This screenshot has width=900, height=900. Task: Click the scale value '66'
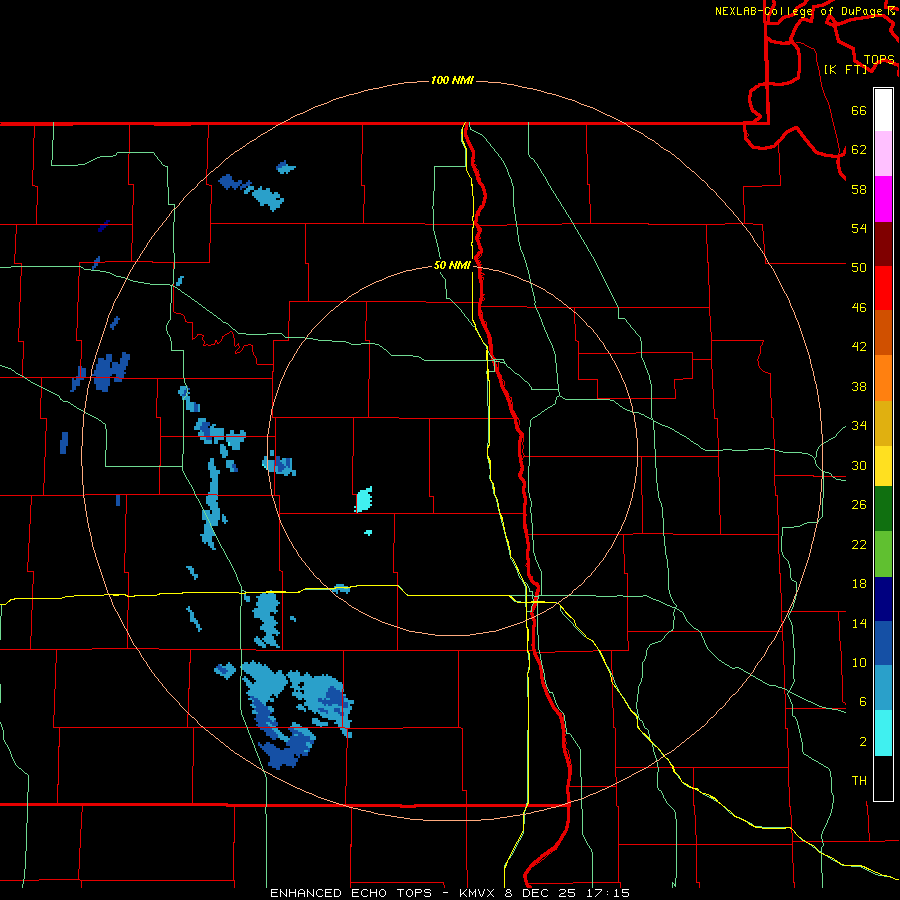click(x=859, y=110)
